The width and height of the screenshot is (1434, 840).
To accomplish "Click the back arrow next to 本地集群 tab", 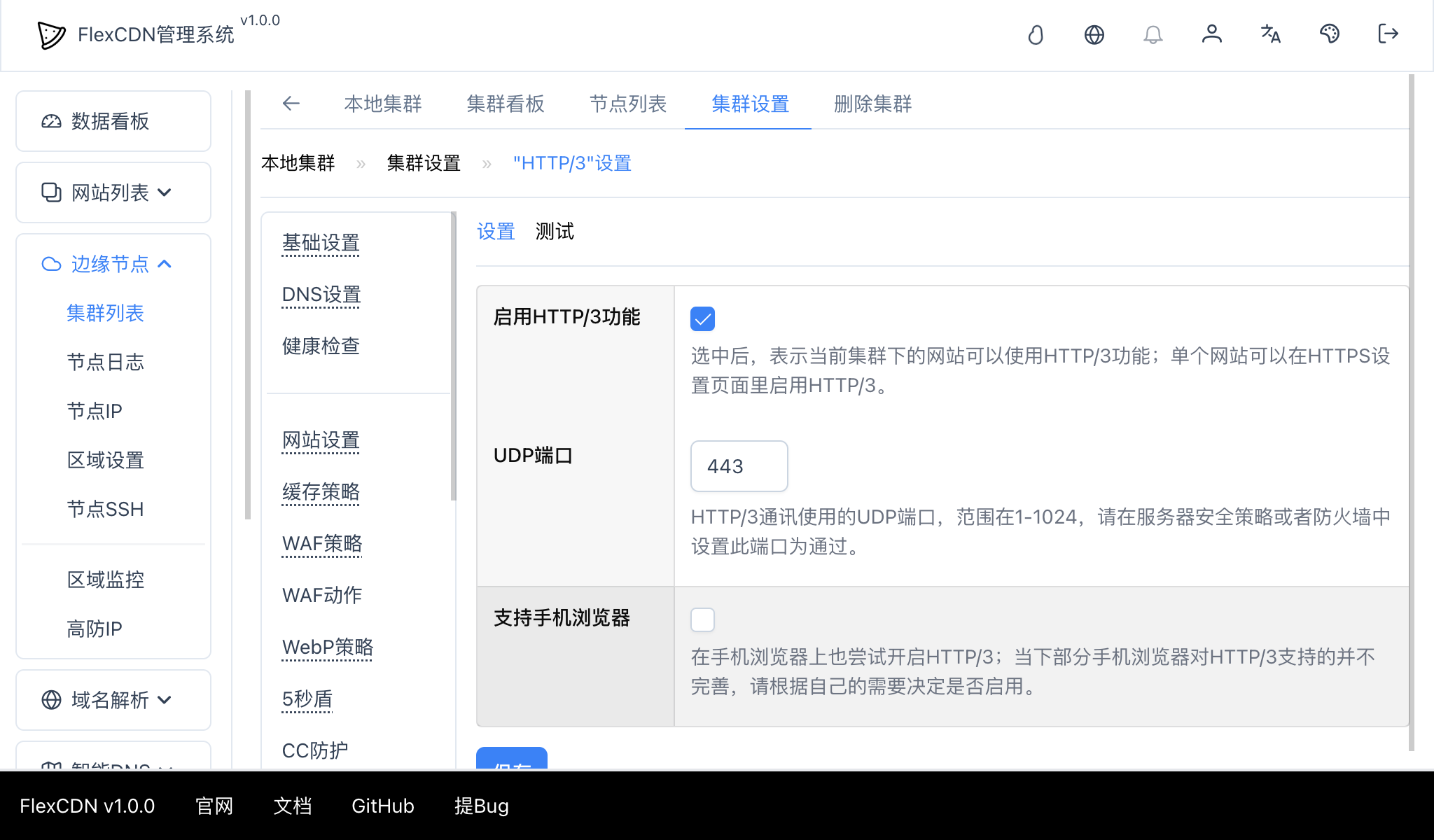I will tap(291, 104).
